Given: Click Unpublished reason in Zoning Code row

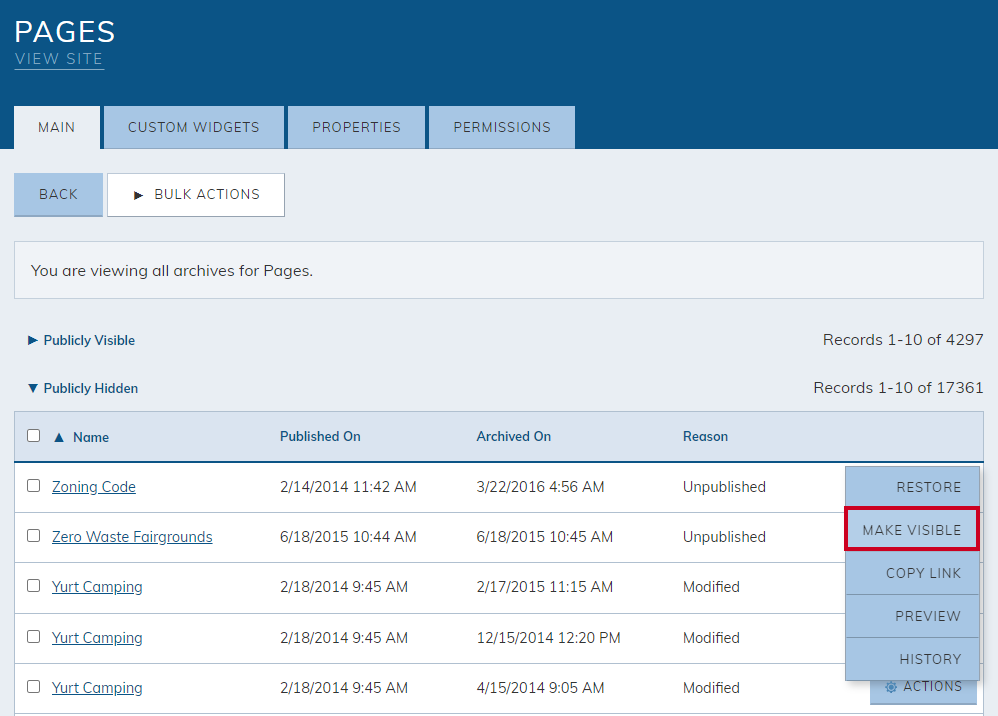Looking at the screenshot, I should [x=724, y=487].
